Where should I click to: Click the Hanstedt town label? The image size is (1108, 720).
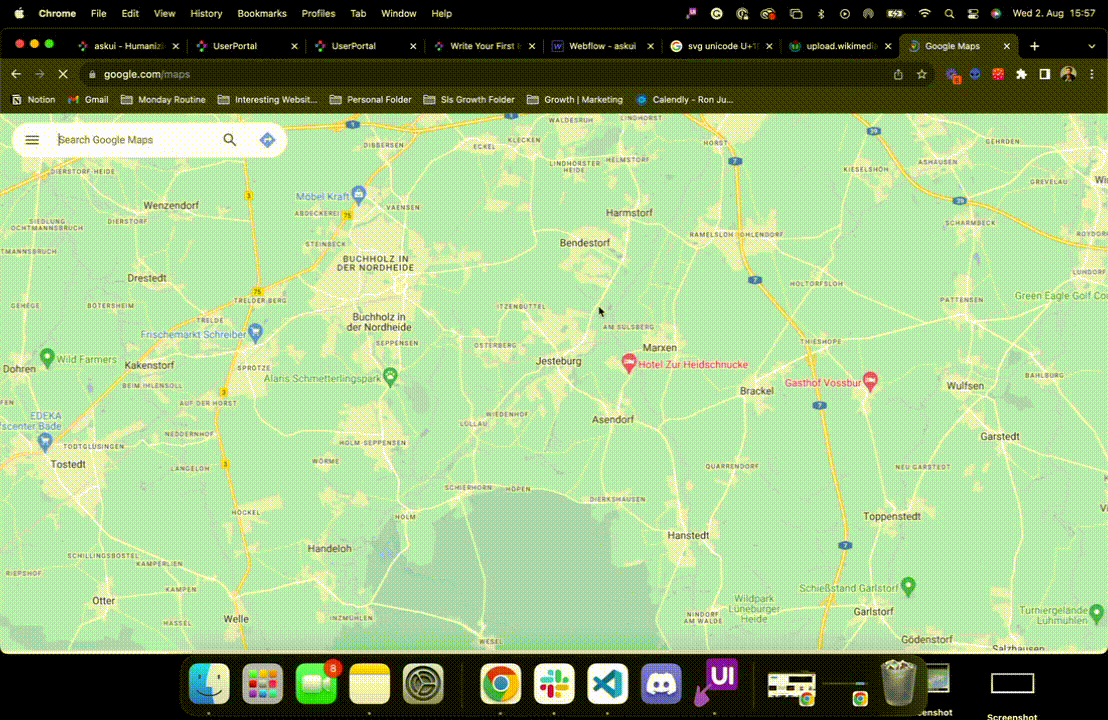[x=688, y=536]
